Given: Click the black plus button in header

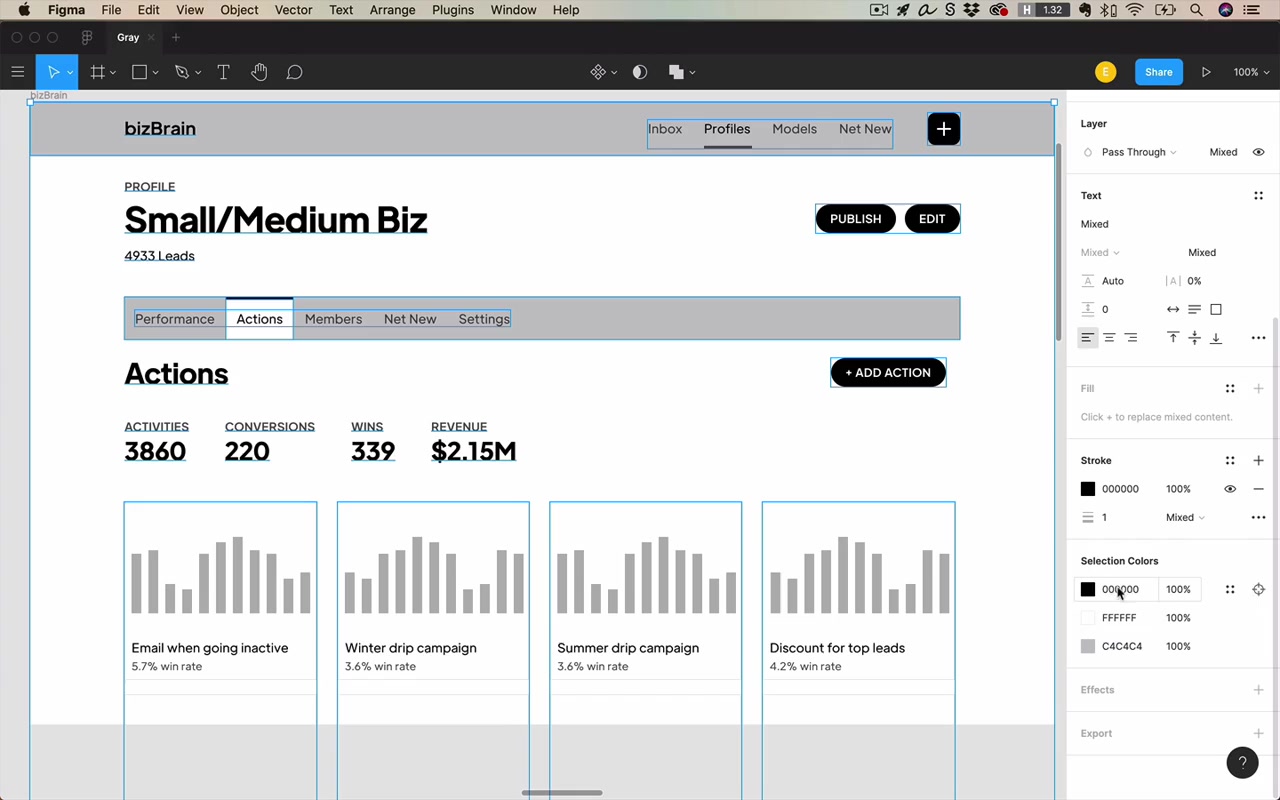Looking at the screenshot, I should point(944,129).
